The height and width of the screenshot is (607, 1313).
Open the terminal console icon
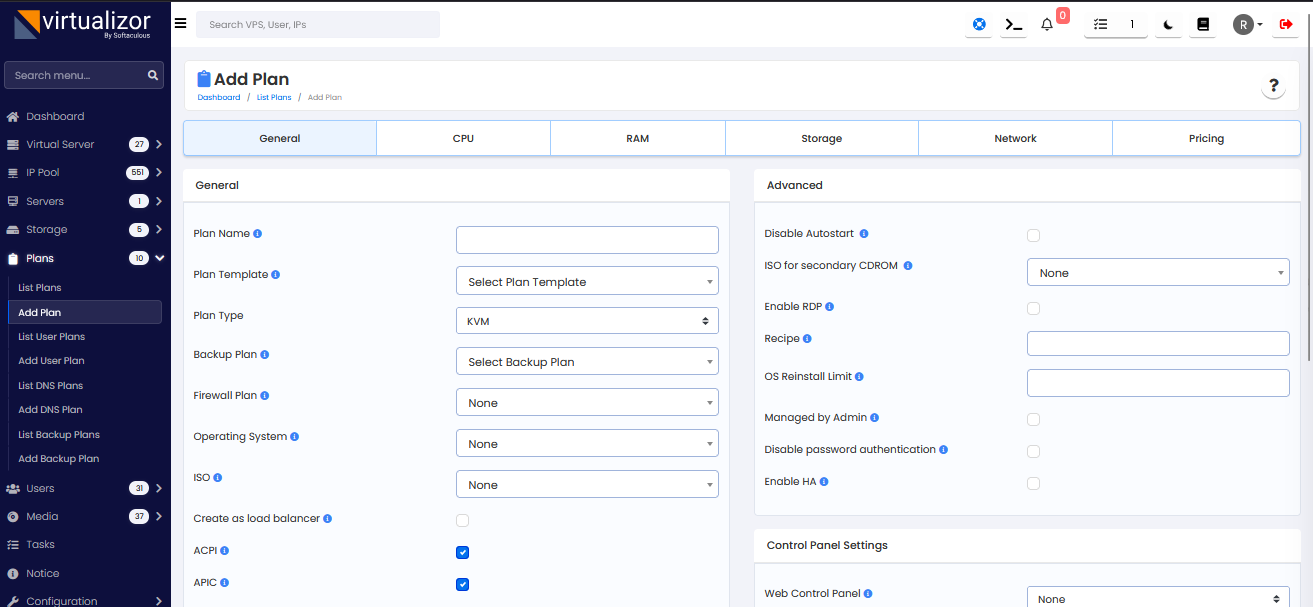(1014, 25)
